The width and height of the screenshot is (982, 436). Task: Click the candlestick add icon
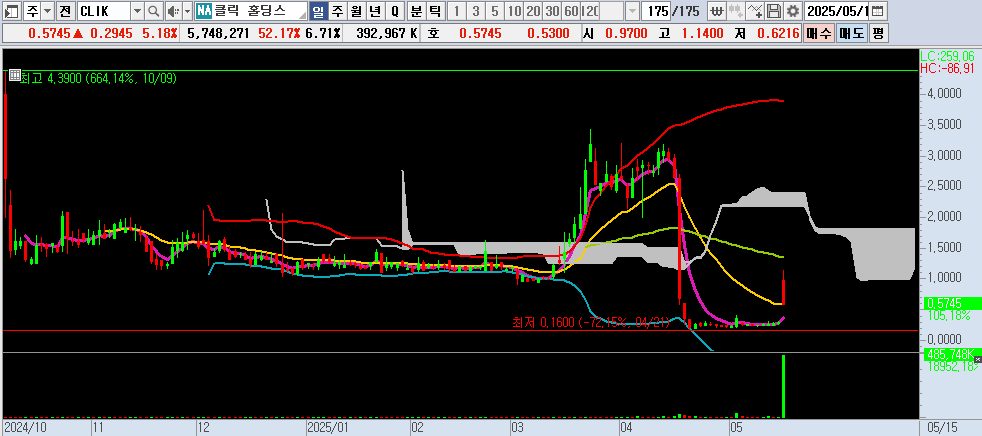tap(735, 11)
